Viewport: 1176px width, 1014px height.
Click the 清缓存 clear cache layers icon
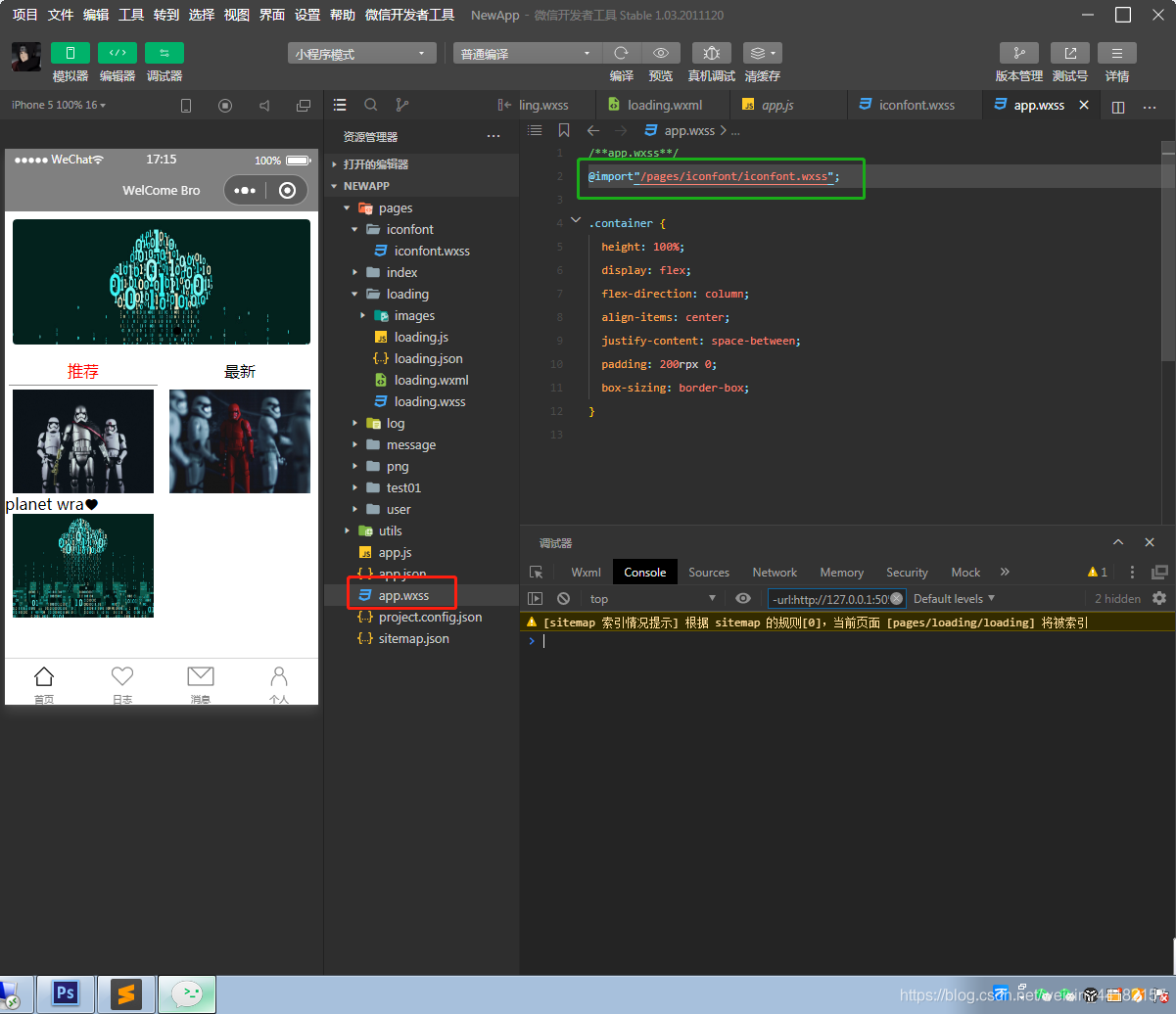(x=762, y=53)
